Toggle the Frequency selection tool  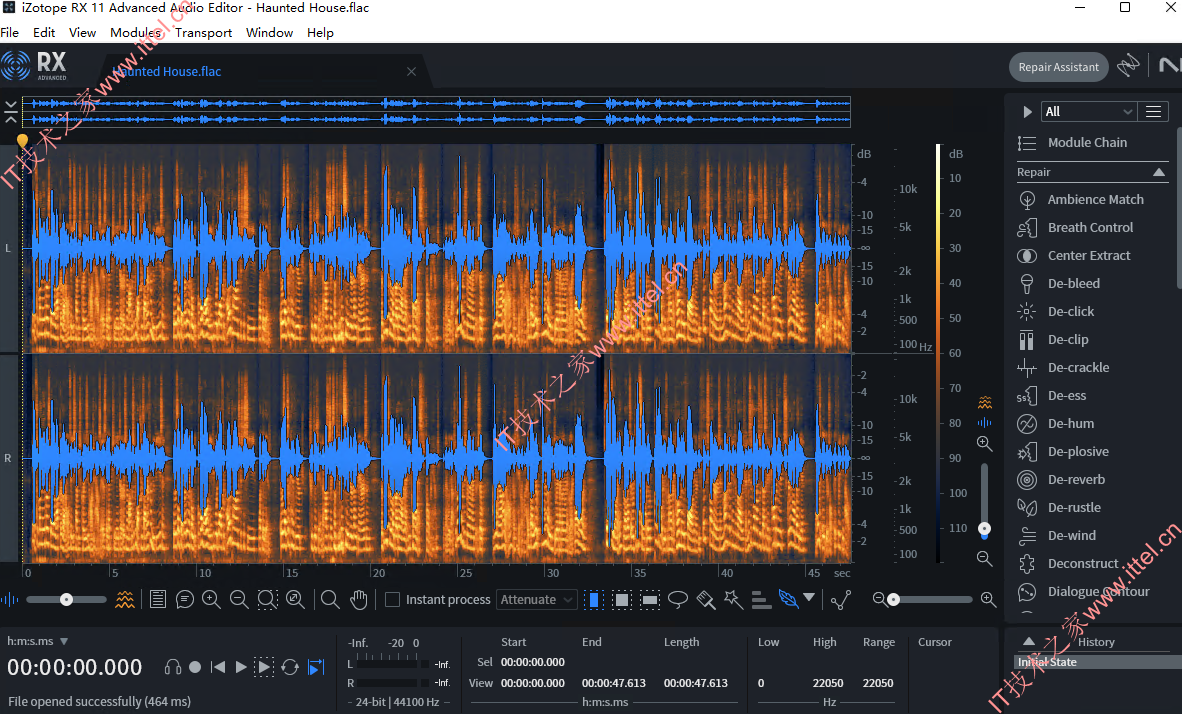(x=650, y=599)
